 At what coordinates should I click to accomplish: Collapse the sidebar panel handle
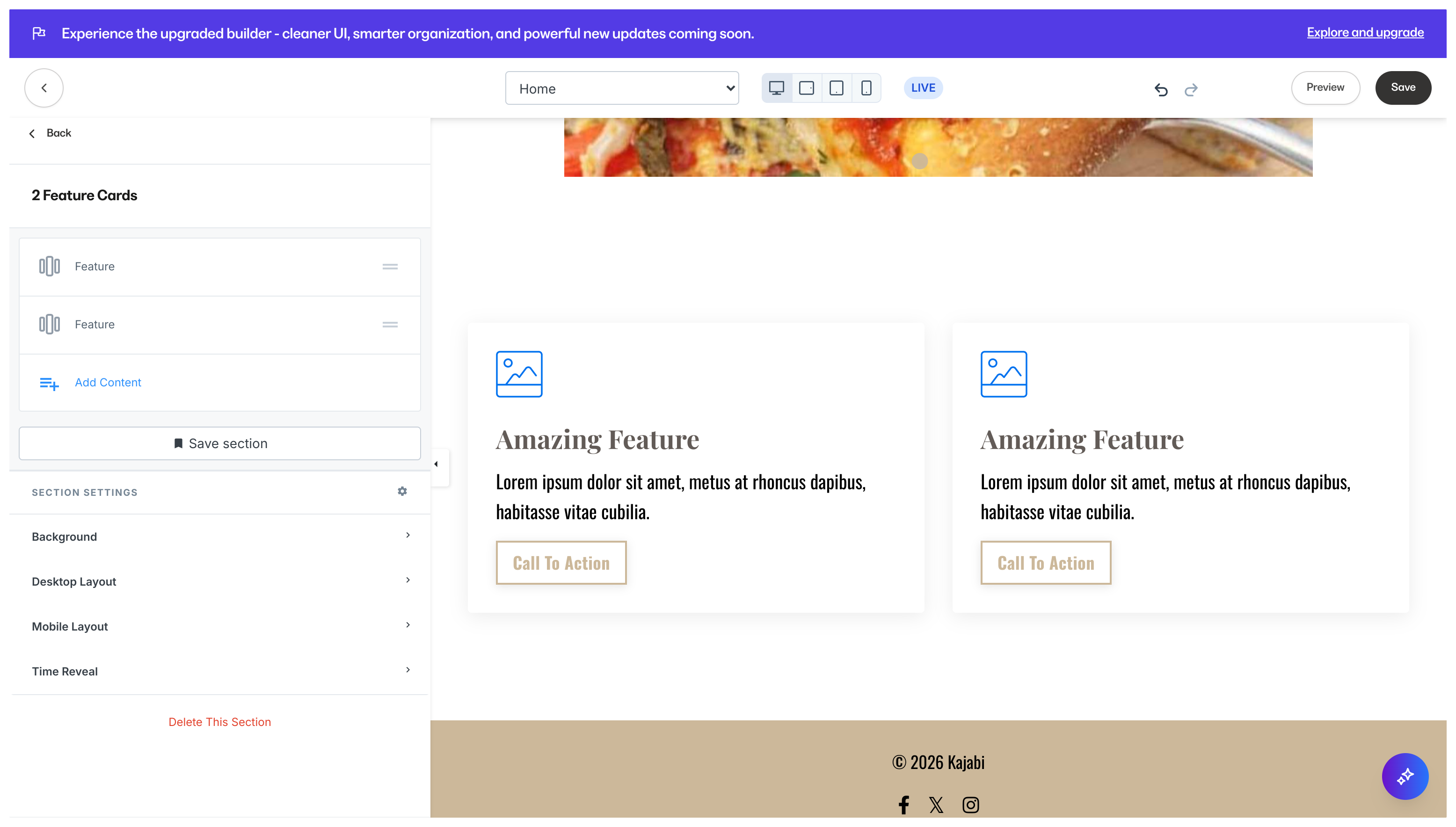point(437,464)
